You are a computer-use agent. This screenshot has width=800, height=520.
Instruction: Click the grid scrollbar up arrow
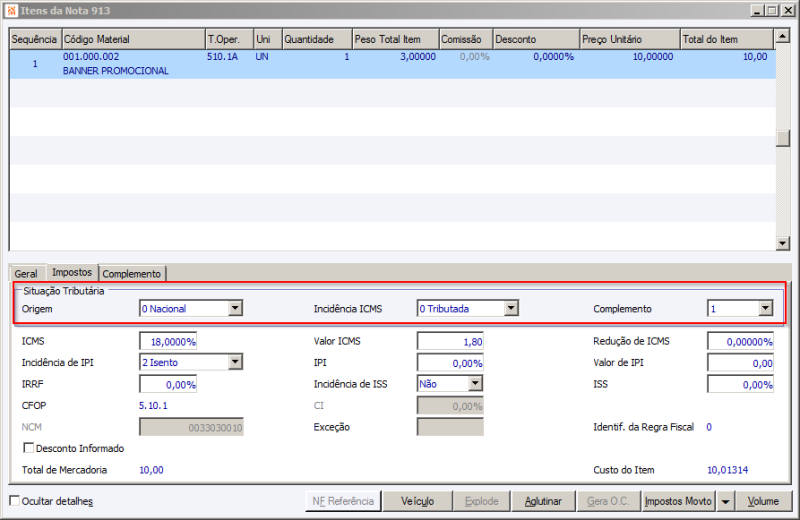783,36
